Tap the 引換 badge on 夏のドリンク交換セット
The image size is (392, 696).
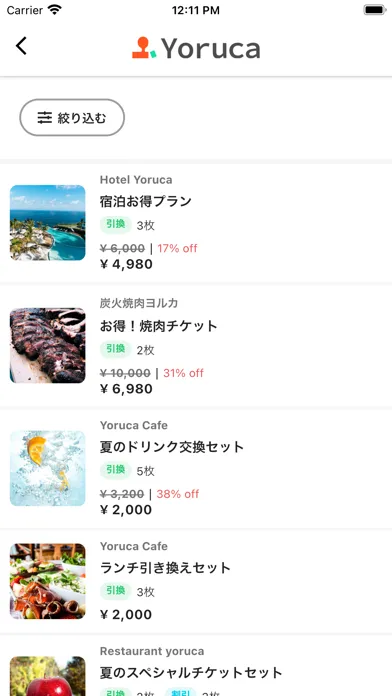click(x=115, y=470)
